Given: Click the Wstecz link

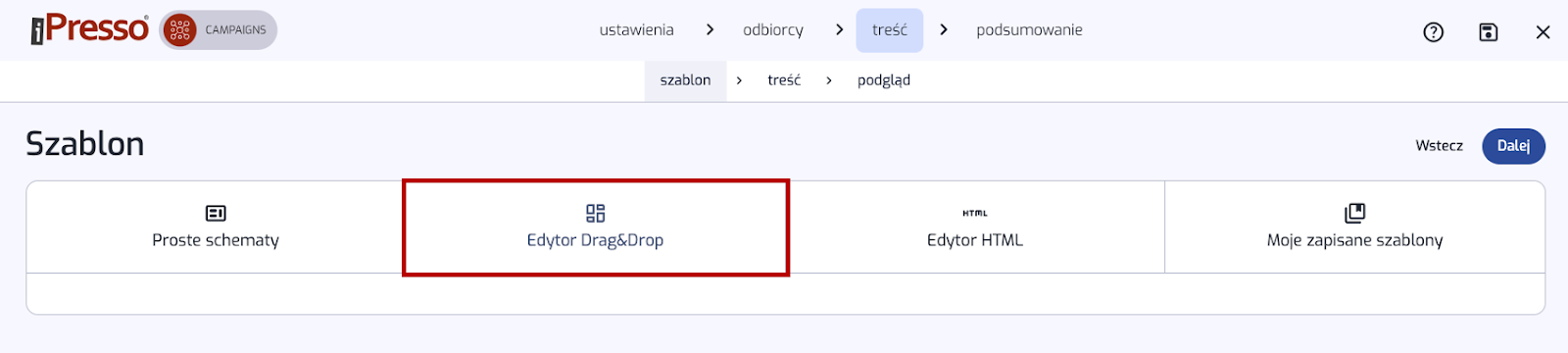Looking at the screenshot, I should click(x=1439, y=146).
